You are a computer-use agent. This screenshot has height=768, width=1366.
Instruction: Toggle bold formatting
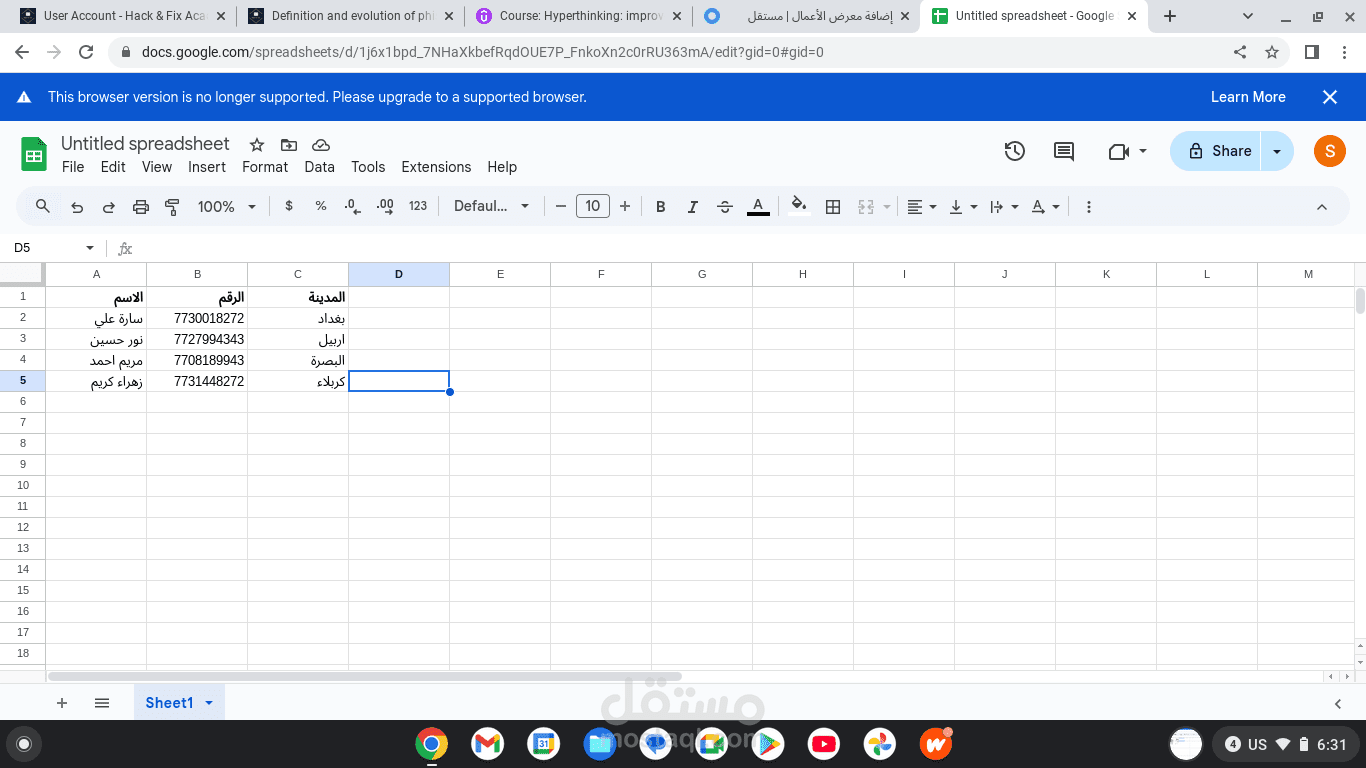(x=661, y=206)
